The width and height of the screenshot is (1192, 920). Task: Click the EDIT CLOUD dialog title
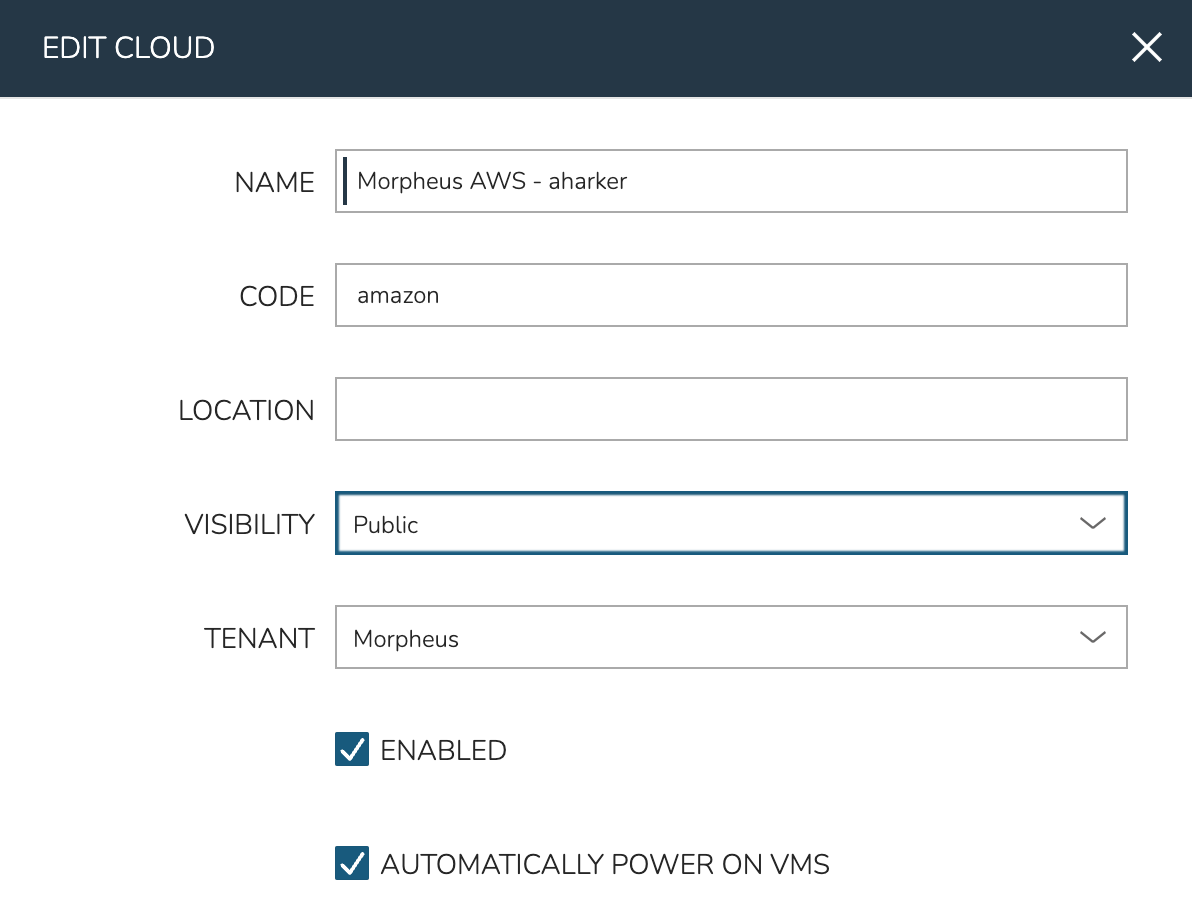128,48
